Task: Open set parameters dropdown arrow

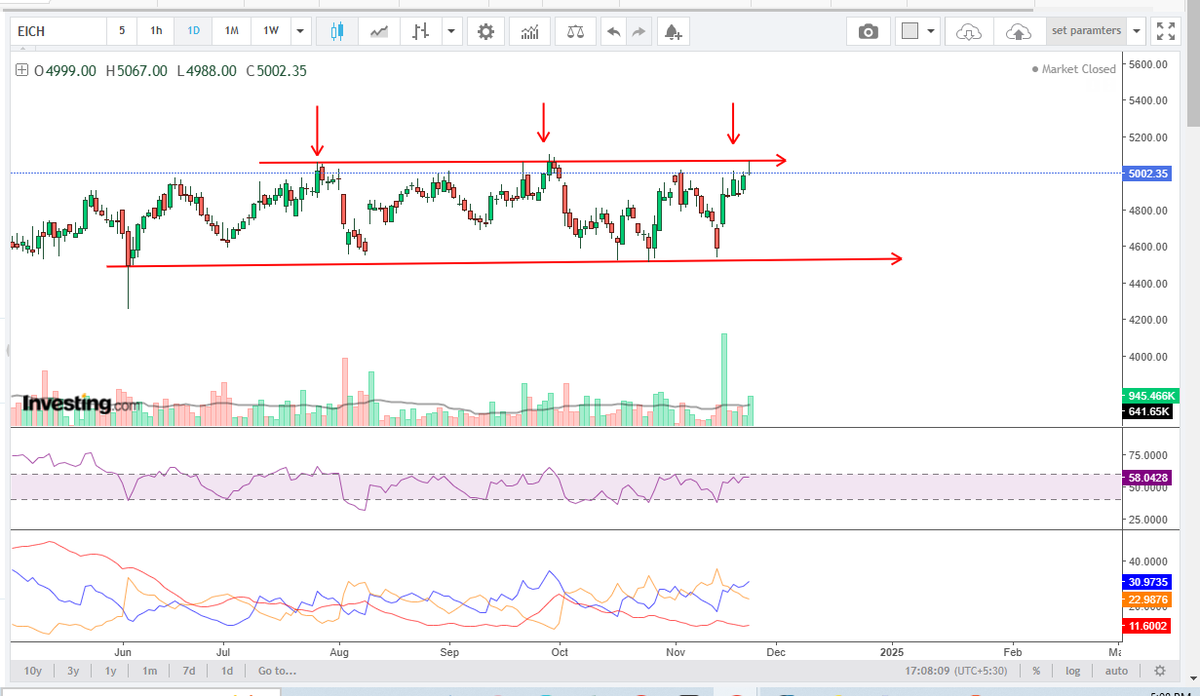Action: [1137, 31]
